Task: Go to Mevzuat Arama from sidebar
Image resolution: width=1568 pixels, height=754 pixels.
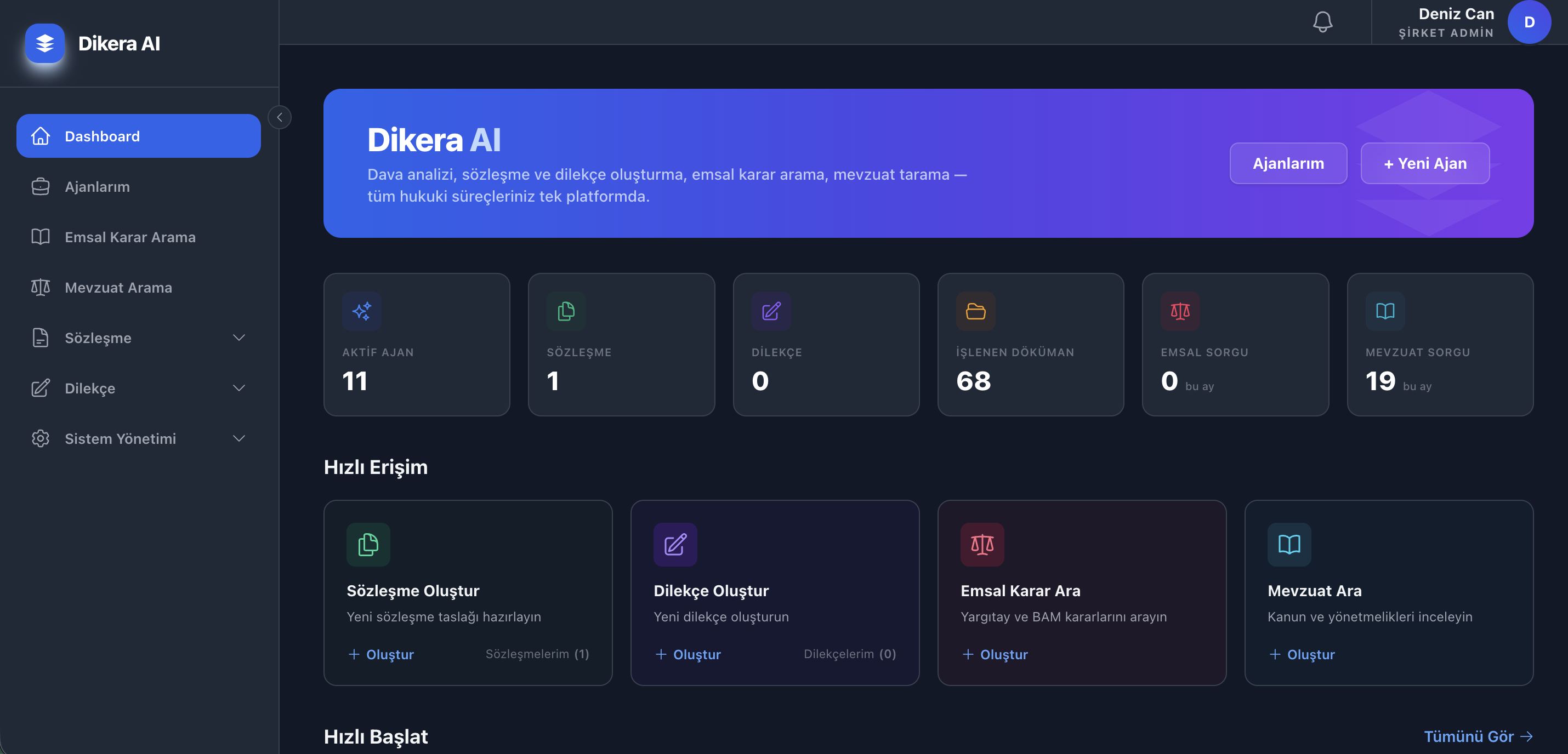Action: (x=118, y=287)
